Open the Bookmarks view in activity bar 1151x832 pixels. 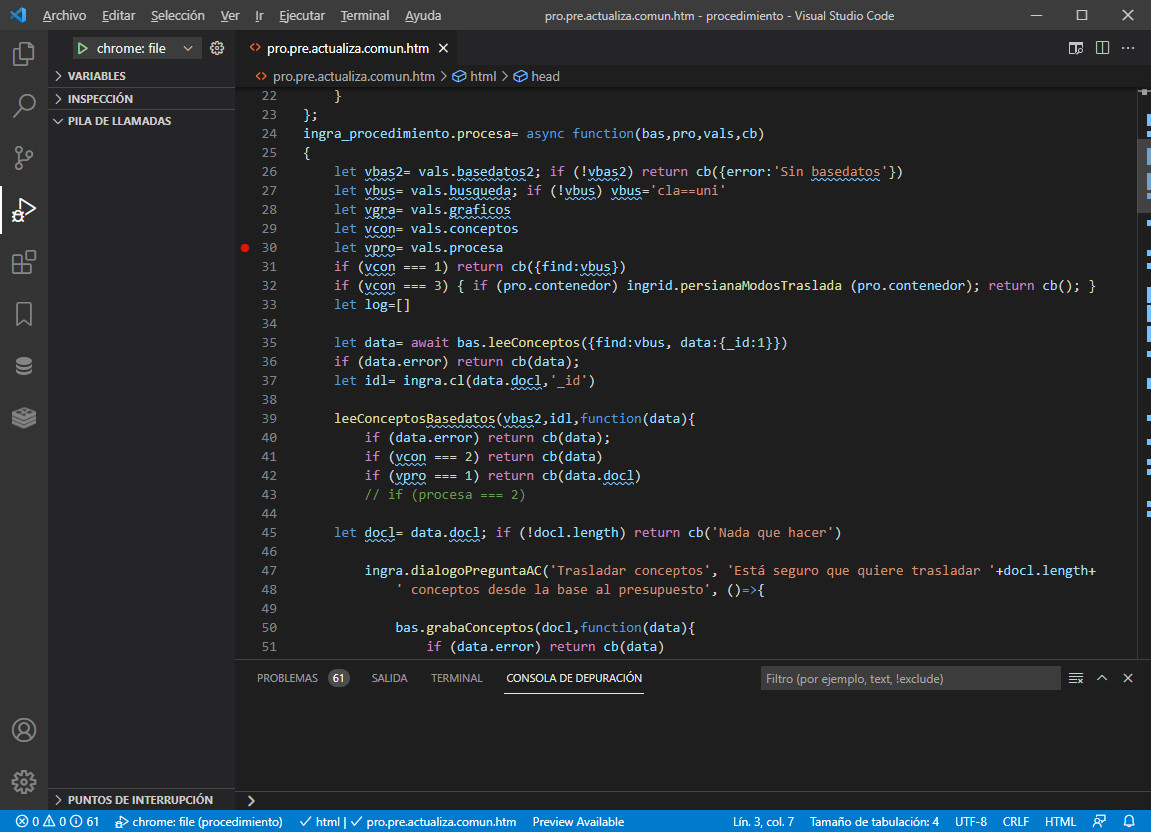point(24,314)
